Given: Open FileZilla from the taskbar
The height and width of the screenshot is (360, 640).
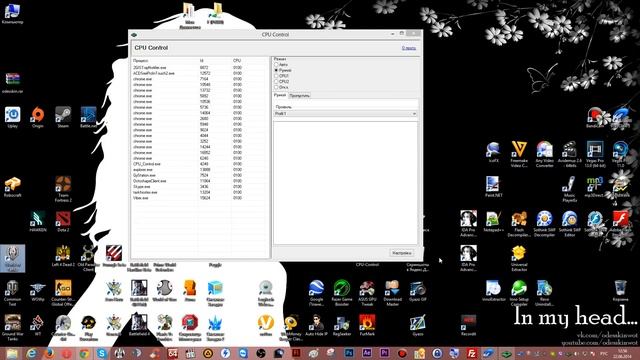Looking at the screenshot, I should coord(471,353).
